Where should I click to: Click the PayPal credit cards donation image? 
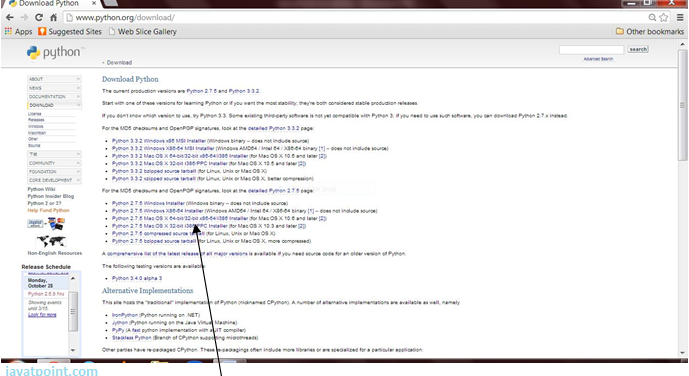pyautogui.click(x=46, y=224)
